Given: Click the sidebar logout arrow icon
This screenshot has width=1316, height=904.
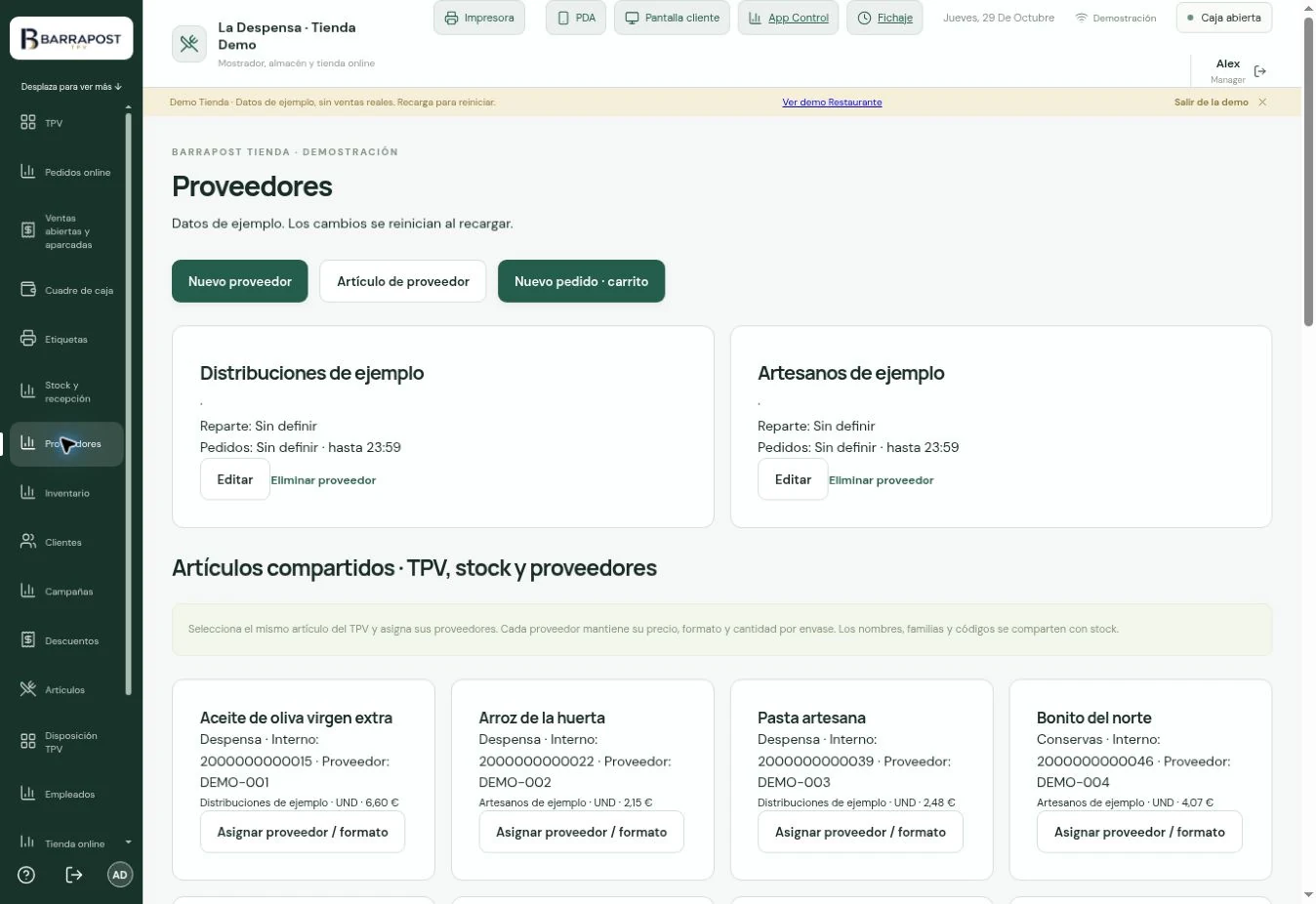Looking at the screenshot, I should pyautogui.click(x=73, y=875).
